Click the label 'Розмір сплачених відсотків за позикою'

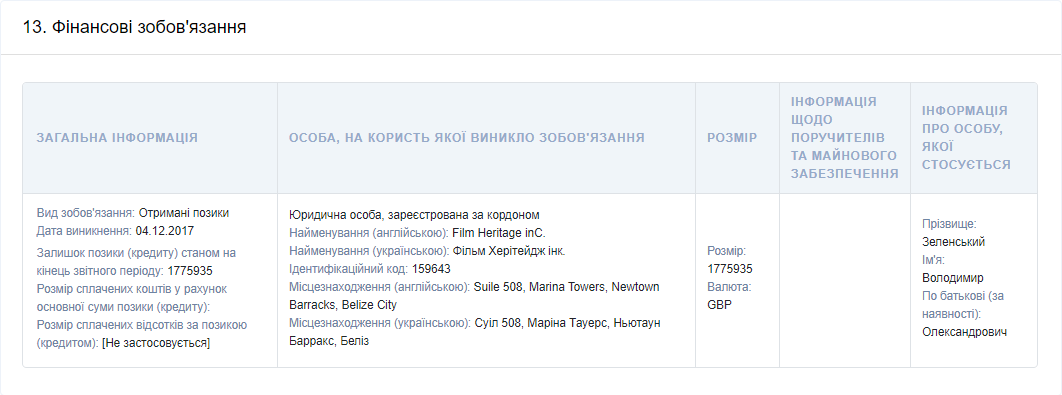tap(142, 325)
